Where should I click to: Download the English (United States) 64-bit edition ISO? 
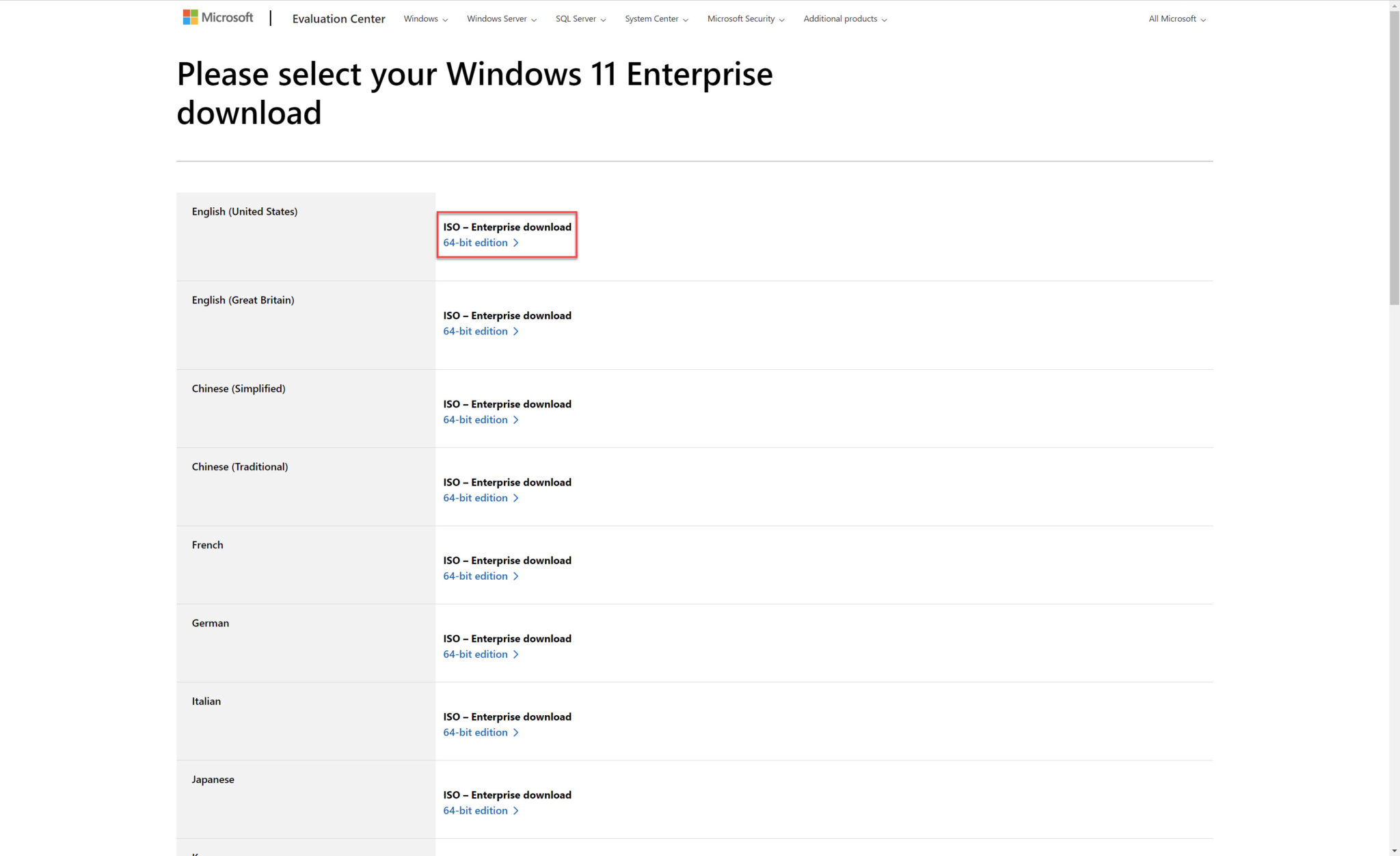pyautogui.click(x=475, y=243)
